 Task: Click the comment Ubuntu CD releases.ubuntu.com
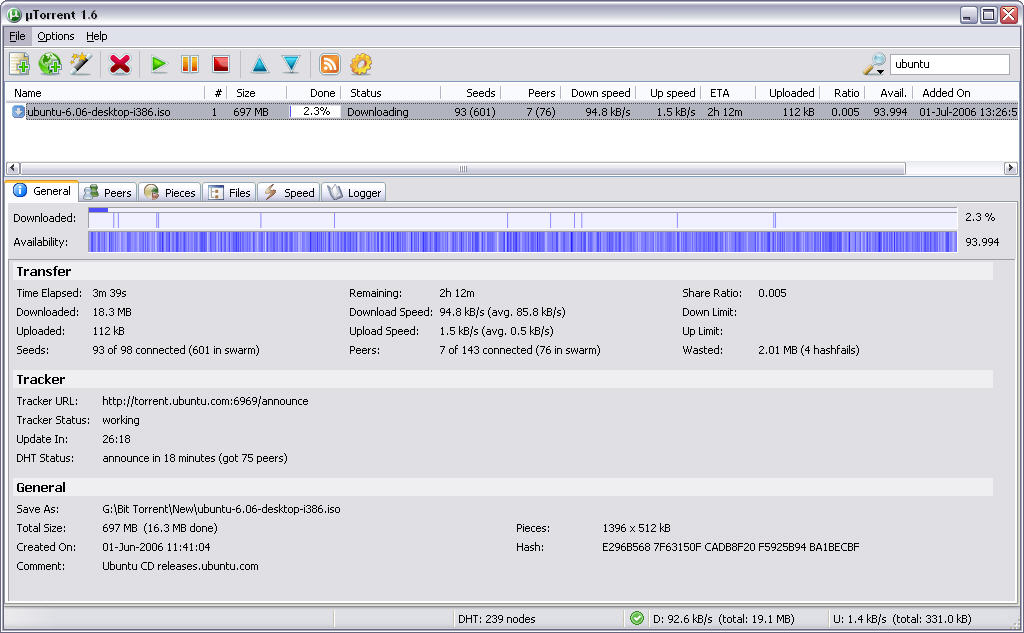pyautogui.click(x=180, y=566)
